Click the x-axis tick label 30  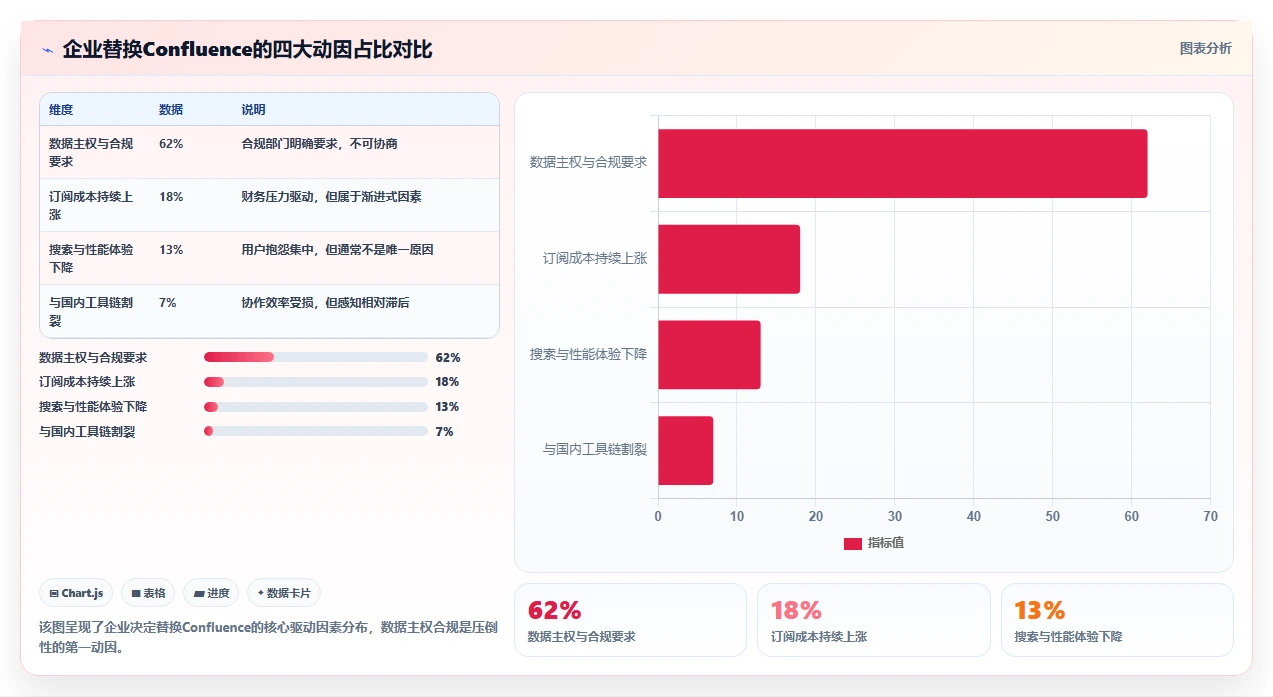point(895,516)
